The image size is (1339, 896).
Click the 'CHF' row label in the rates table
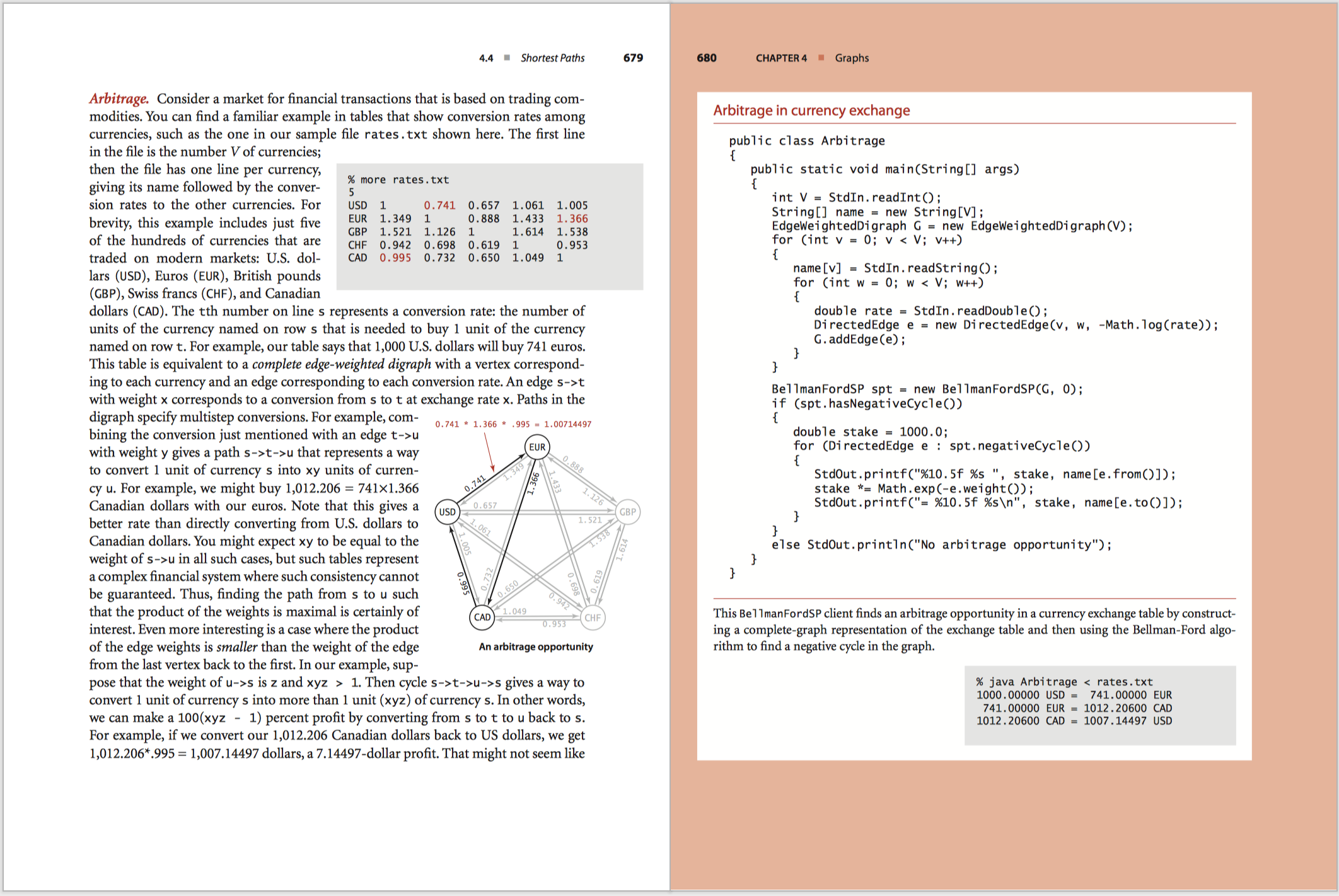click(x=357, y=245)
